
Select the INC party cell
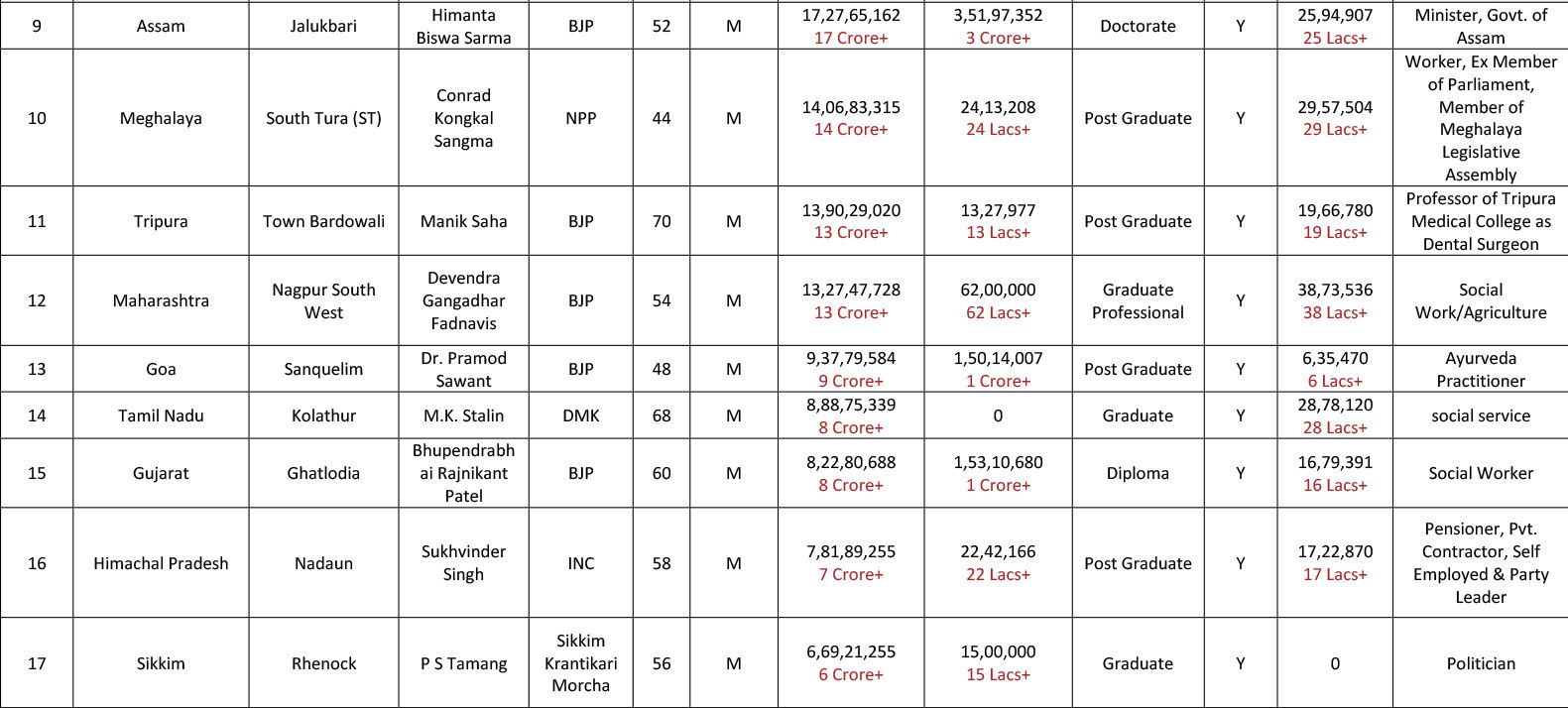[x=581, y=563]
